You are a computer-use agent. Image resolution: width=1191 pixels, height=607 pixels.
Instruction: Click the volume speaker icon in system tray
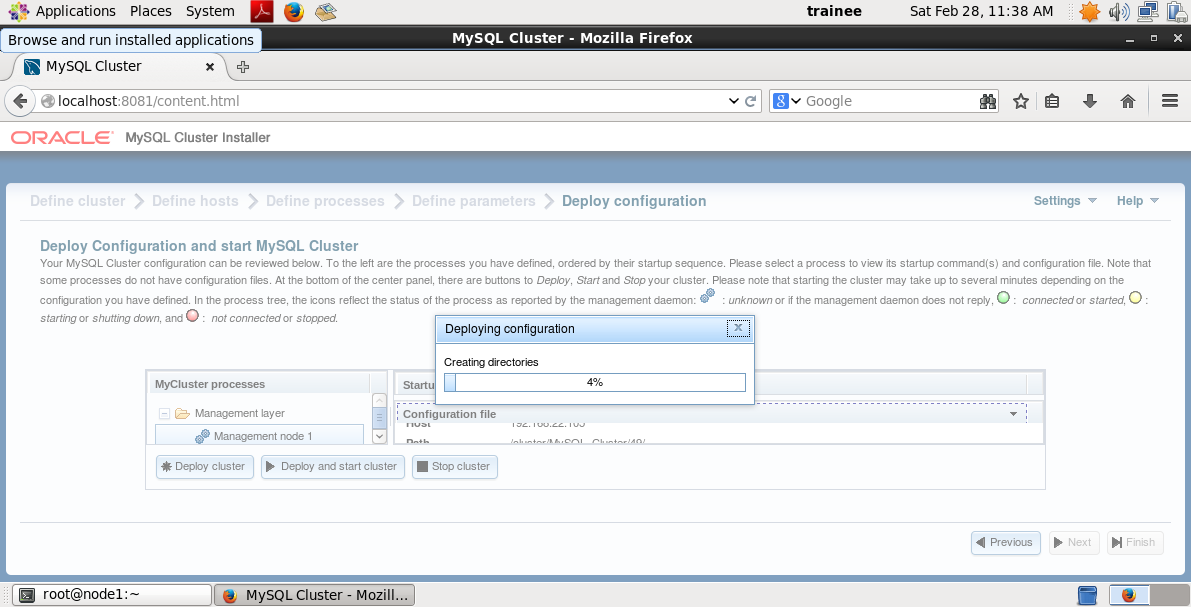pyautogui.click(x=1118, y=12)
